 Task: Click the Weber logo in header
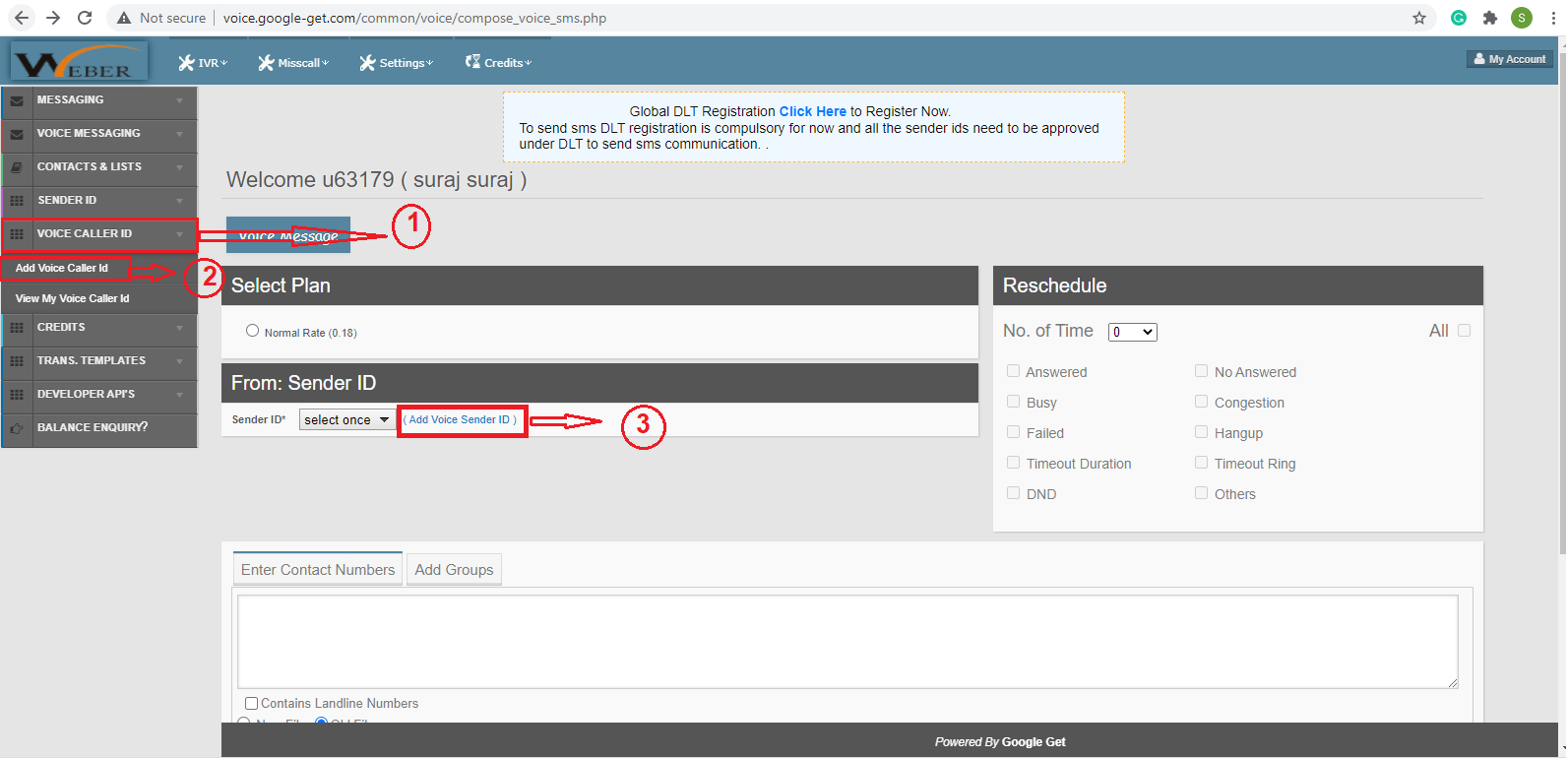pos(80,61)
